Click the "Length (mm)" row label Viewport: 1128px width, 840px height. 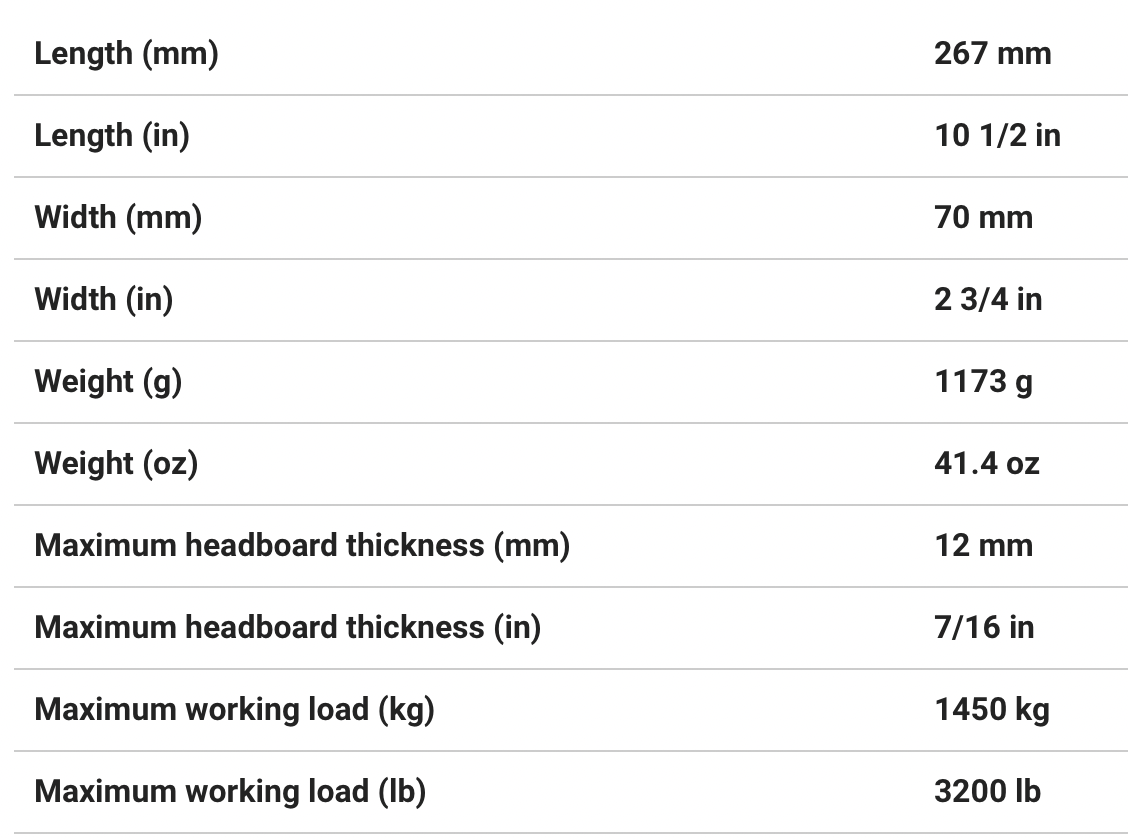(x=126, y=53)
